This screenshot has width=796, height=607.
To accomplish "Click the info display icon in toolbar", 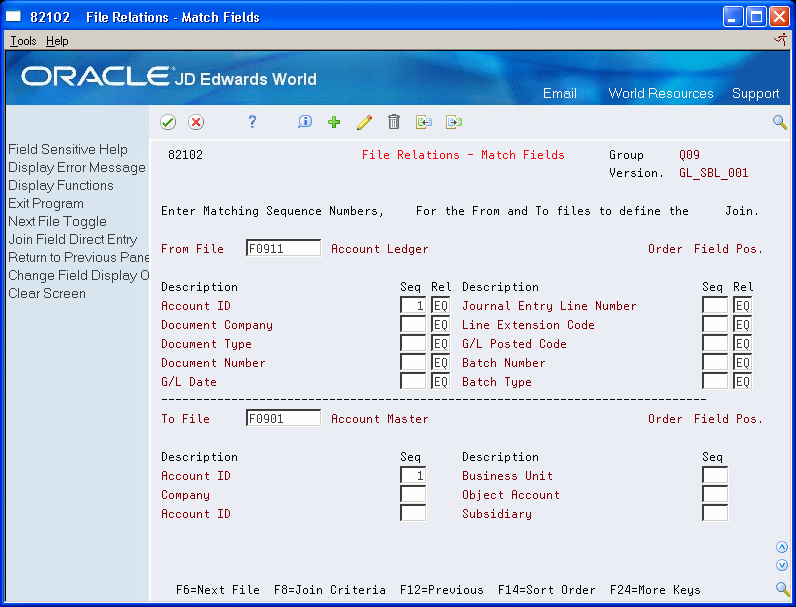I will pos(305,122).
